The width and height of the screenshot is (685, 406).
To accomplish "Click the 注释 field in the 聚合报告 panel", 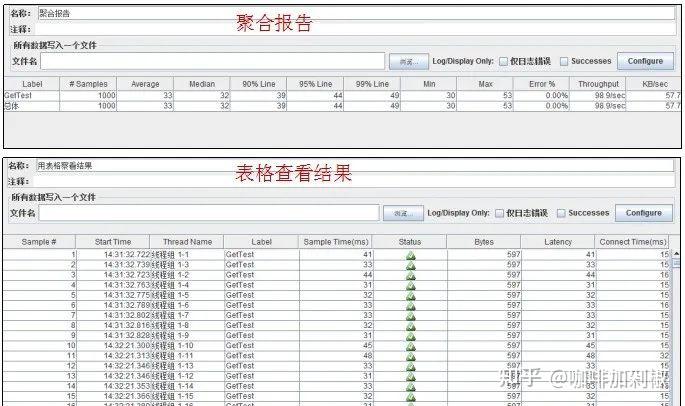I will (355, 29).
